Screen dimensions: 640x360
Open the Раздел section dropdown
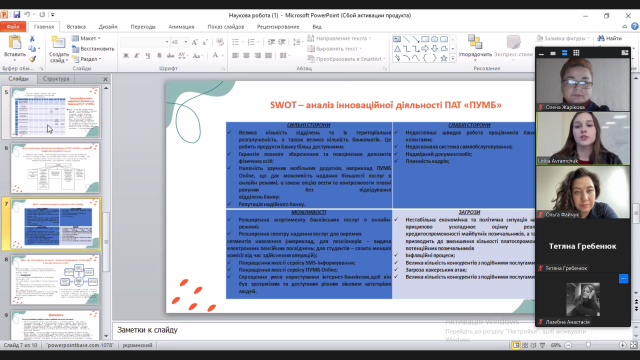[x=87, y=59]
